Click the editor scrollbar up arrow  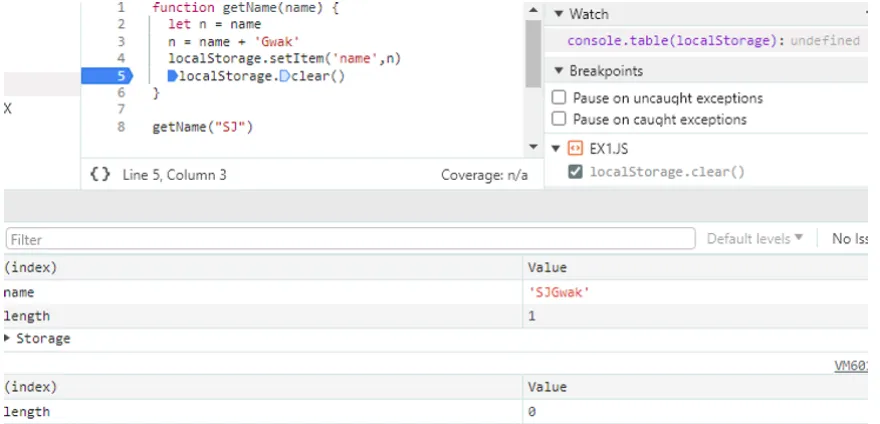click(x=533, y=10)
